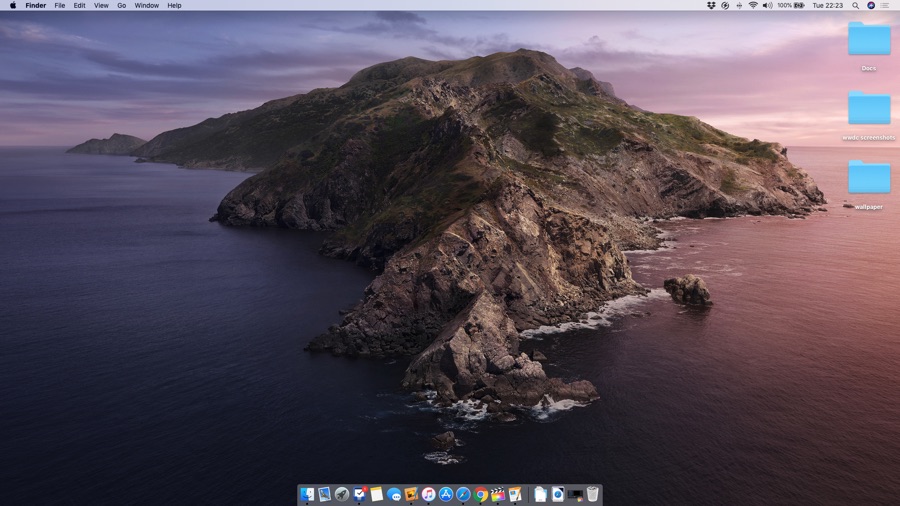900x506 pixels.
Task: Open Spotlight search magnifier
Action: click(855, 5)
